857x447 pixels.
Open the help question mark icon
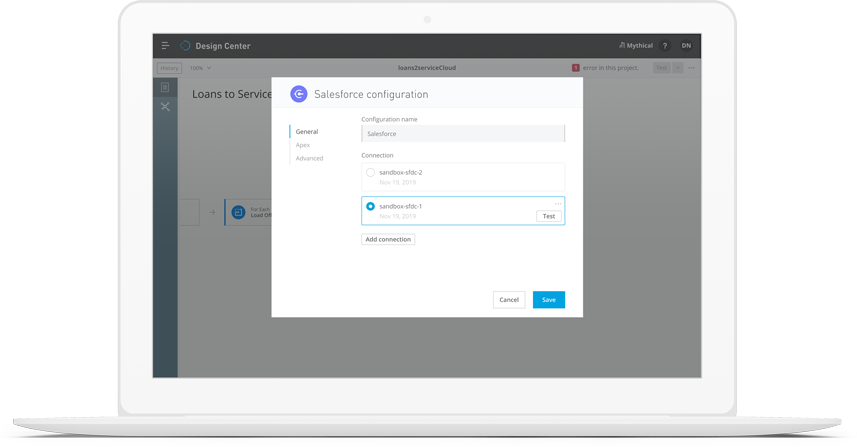point(665,46)
